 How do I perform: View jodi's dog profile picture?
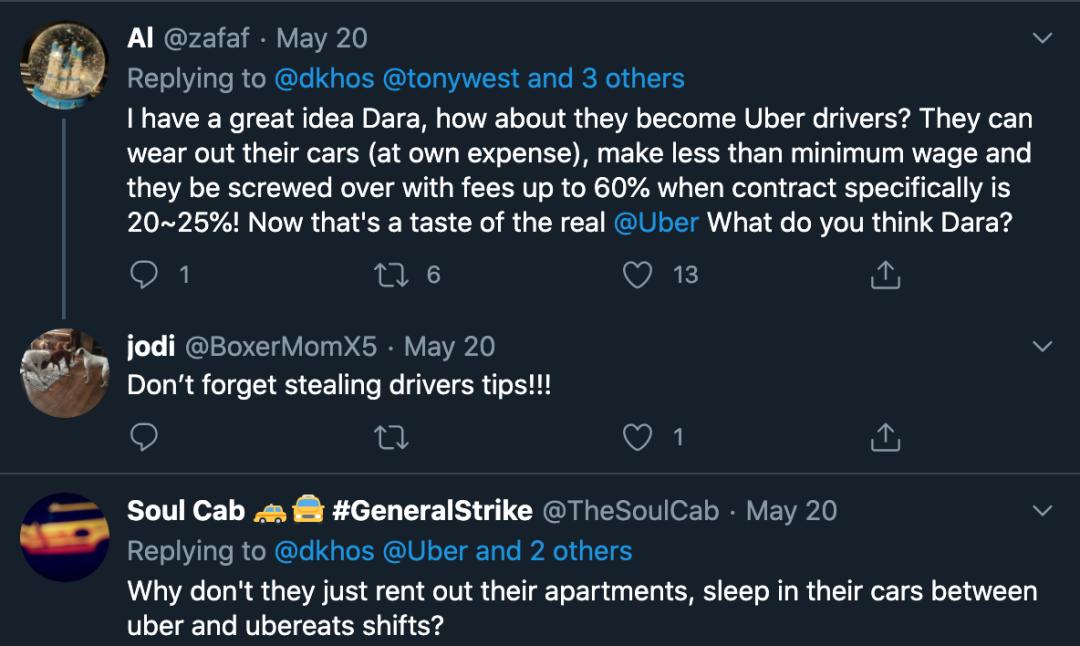(65, 373)
